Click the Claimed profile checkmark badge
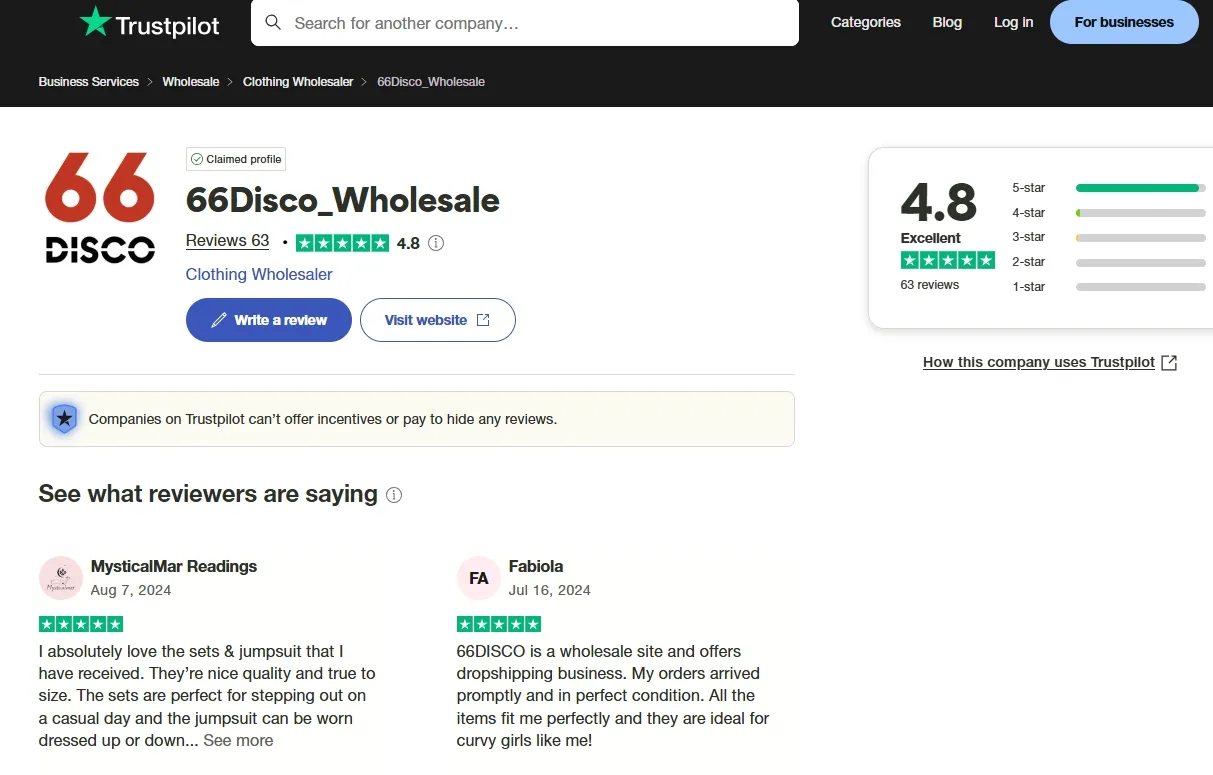Viewport: 1213px width, 775px height. tap(198, 158)
